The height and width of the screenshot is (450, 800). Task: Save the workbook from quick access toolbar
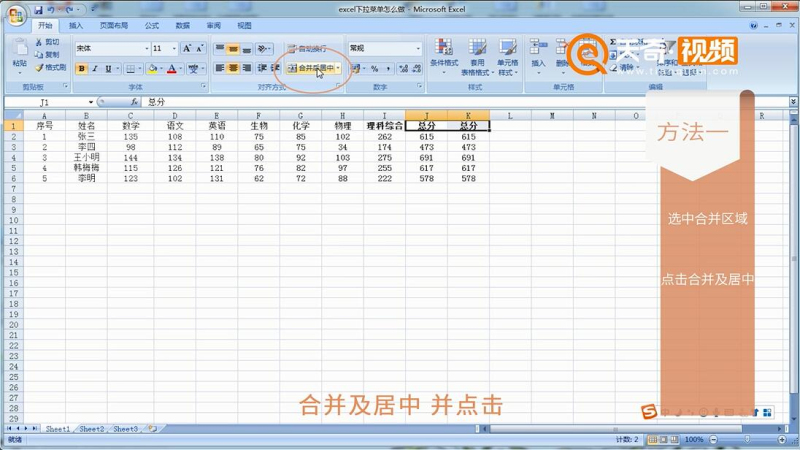(38, 9)
